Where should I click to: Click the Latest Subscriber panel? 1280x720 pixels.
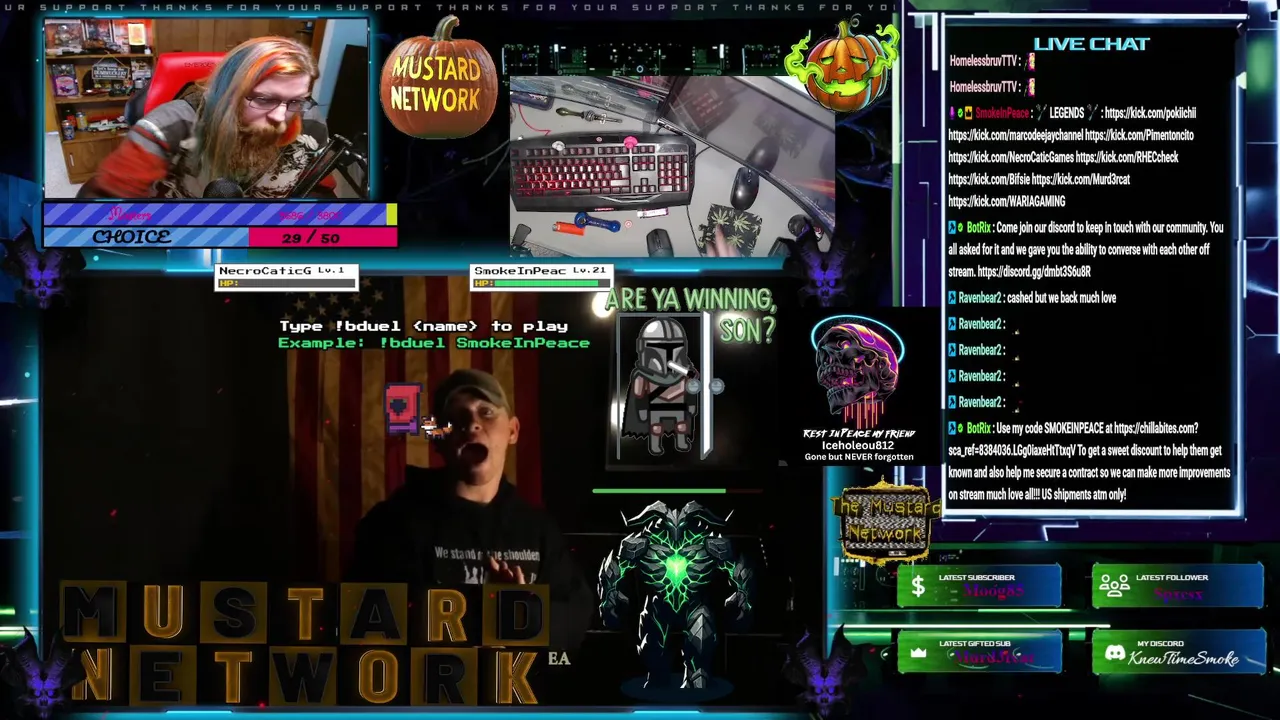[x=979, y=586]
